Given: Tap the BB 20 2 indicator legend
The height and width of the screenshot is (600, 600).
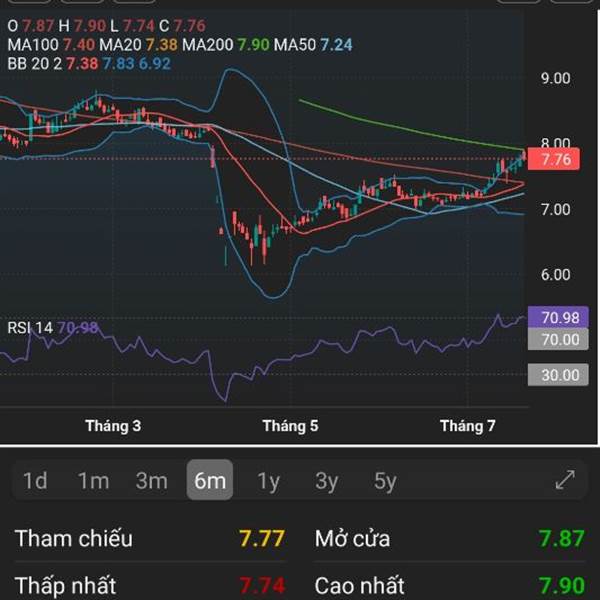Looking at the screenshot, I should (x=34, y=64).
